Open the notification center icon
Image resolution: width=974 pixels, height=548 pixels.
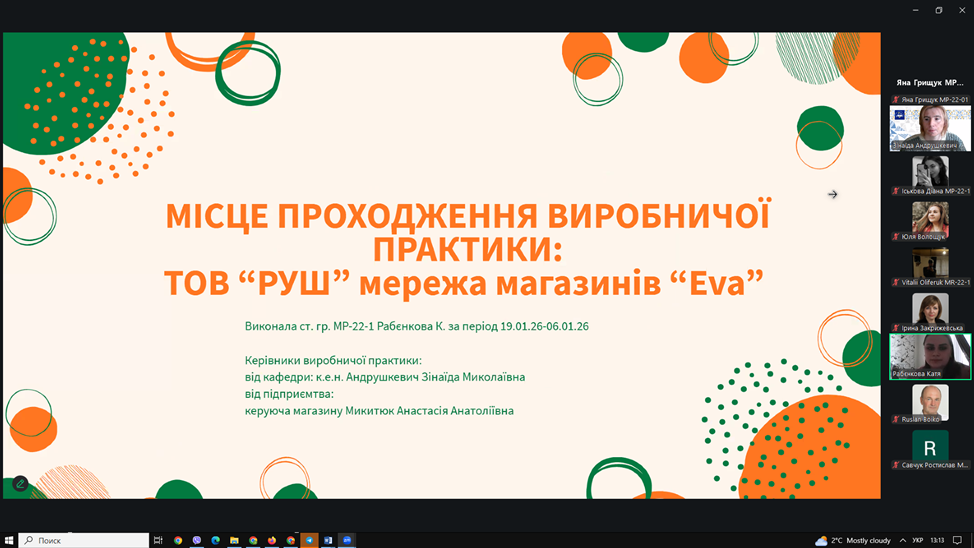957,540
